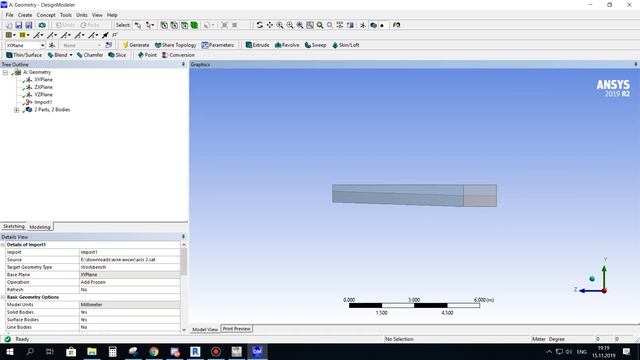640x360 pixels.
Task: Pin the Tree Outline panel
Action: [x=183, y=64]
